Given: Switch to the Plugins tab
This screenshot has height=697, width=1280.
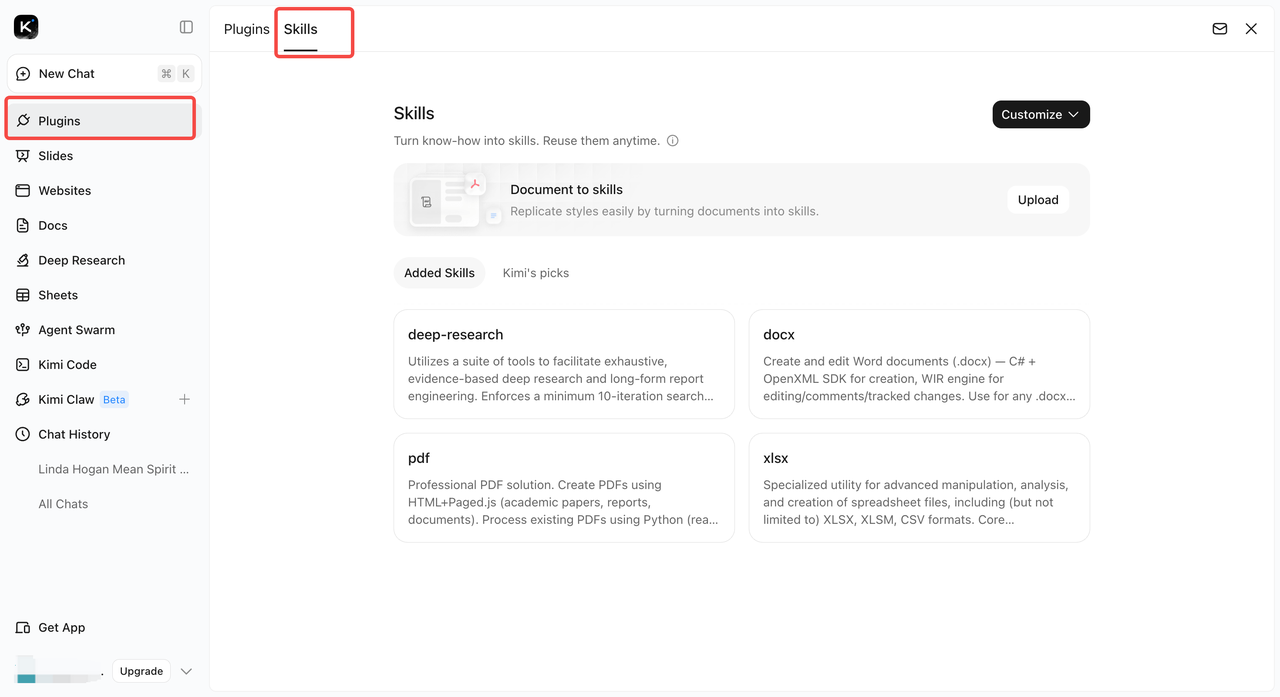Looking at the screenshot, I should pos(247,29).
